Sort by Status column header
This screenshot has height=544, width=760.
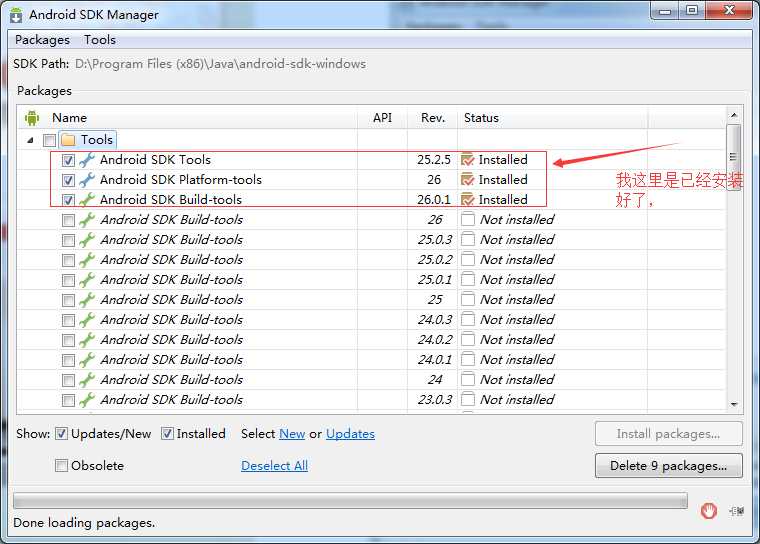481,118
